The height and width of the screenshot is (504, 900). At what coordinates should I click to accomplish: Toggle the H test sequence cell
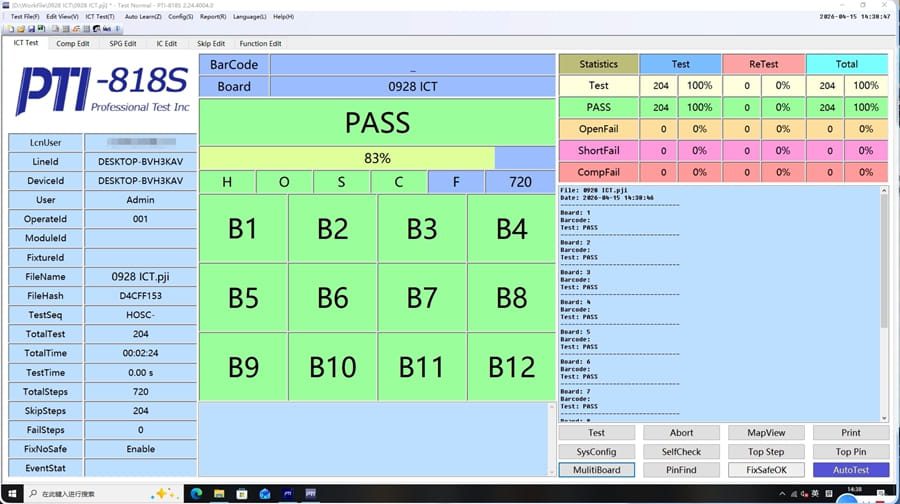click(x=227, y=182)
